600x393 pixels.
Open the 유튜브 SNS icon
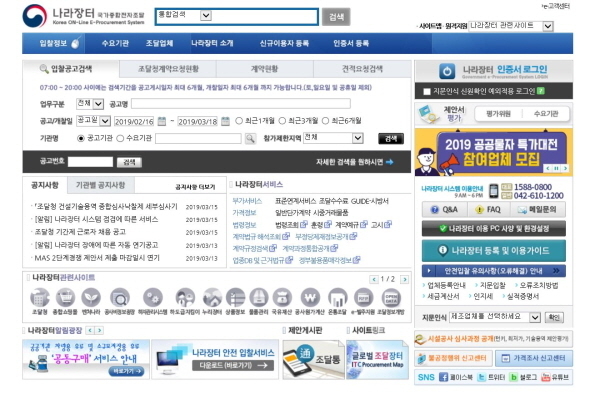point(545,377)
